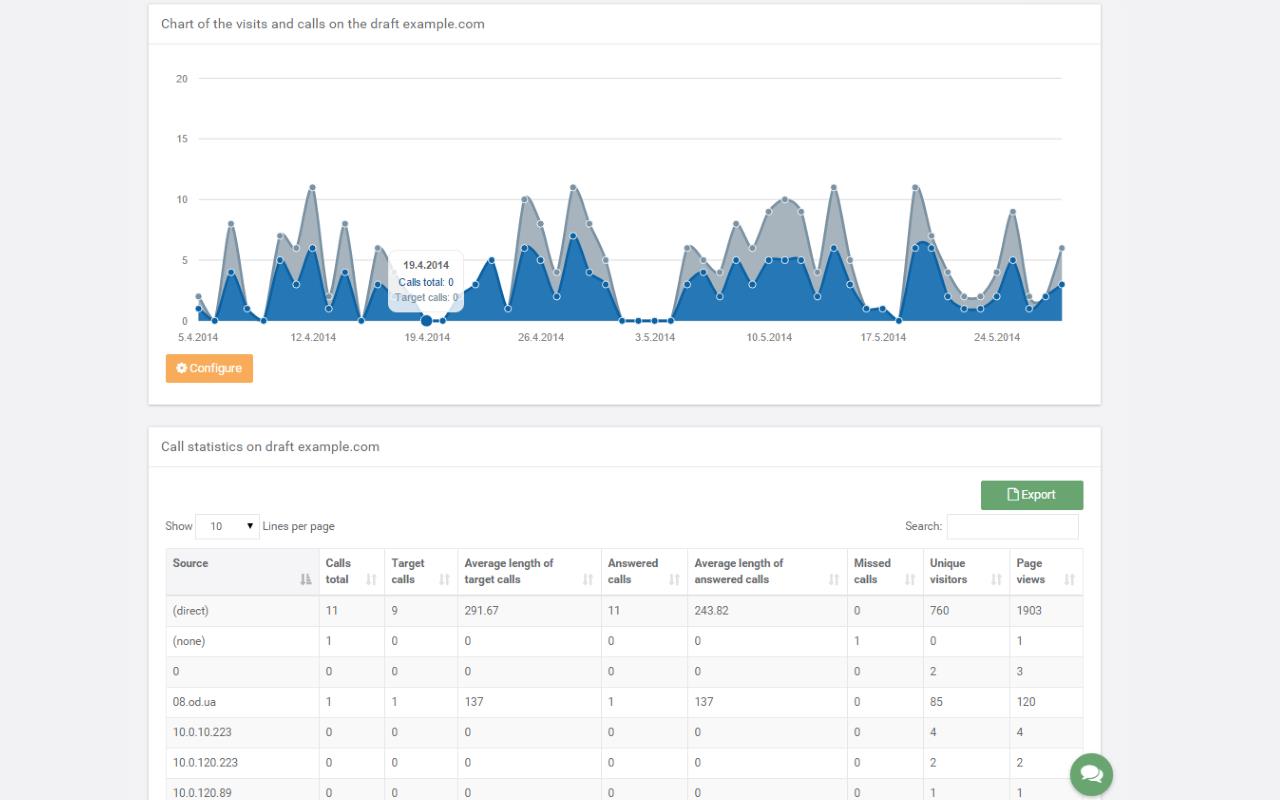Sort by Calls total column arrows
Viewport: 1280px width, 800px height.
click(x=371, y=579)
